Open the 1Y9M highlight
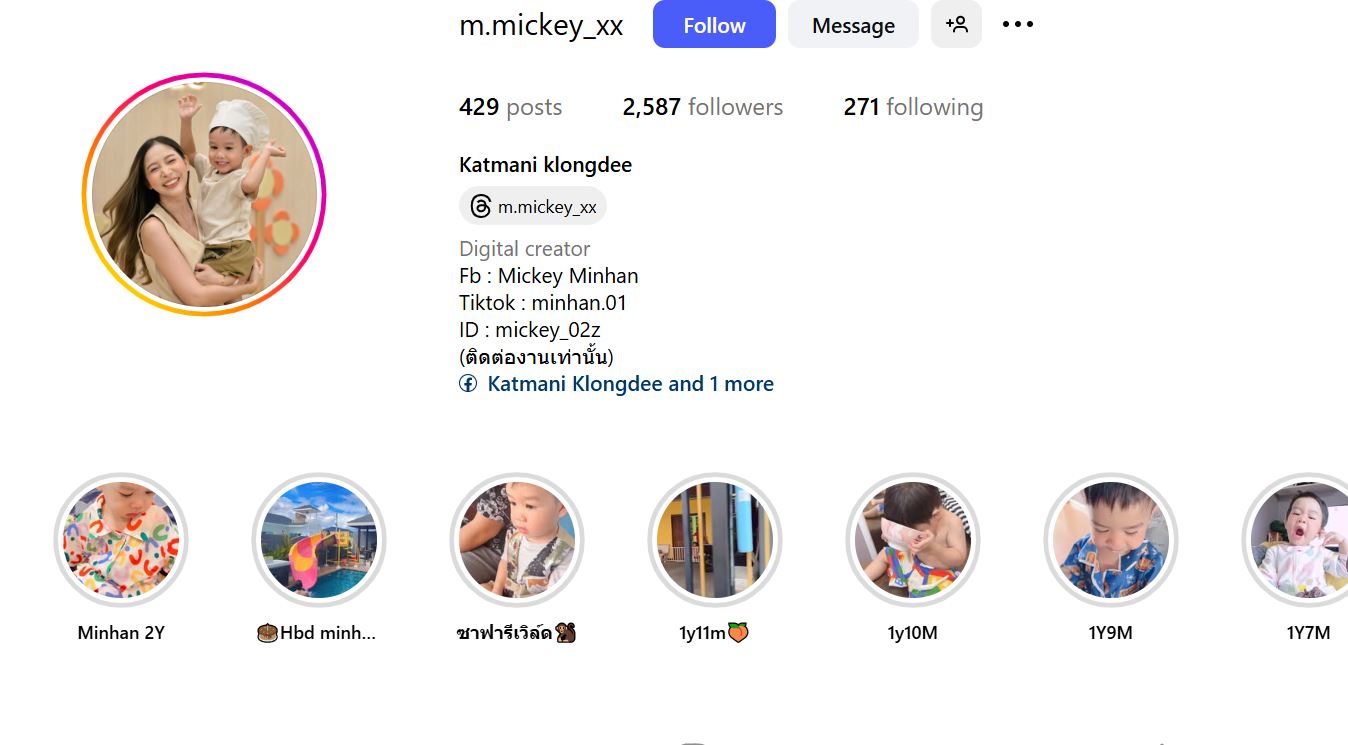1348x745 pixels. point(1111,540)
